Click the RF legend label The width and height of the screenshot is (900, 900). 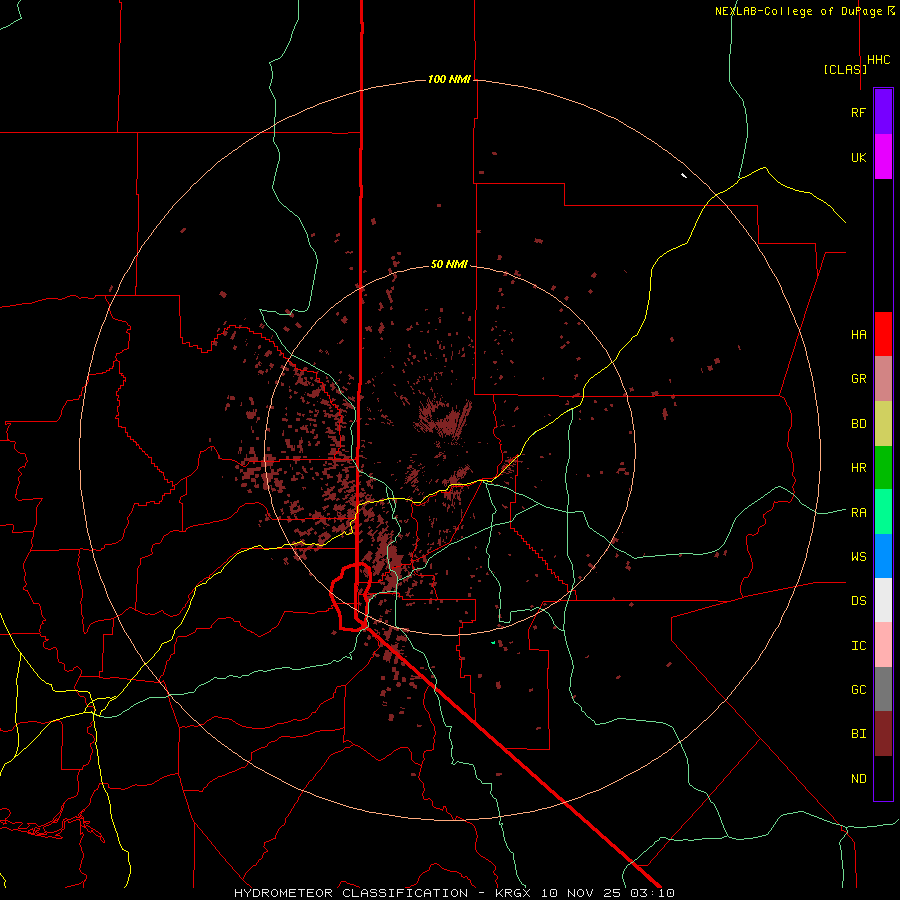click(x=858, y=112)
